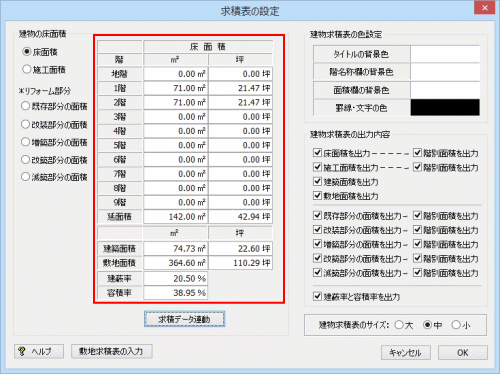Click 容積率 field showing 38.95 %
This screenshot has width=500, height=374.
point(176,293)
